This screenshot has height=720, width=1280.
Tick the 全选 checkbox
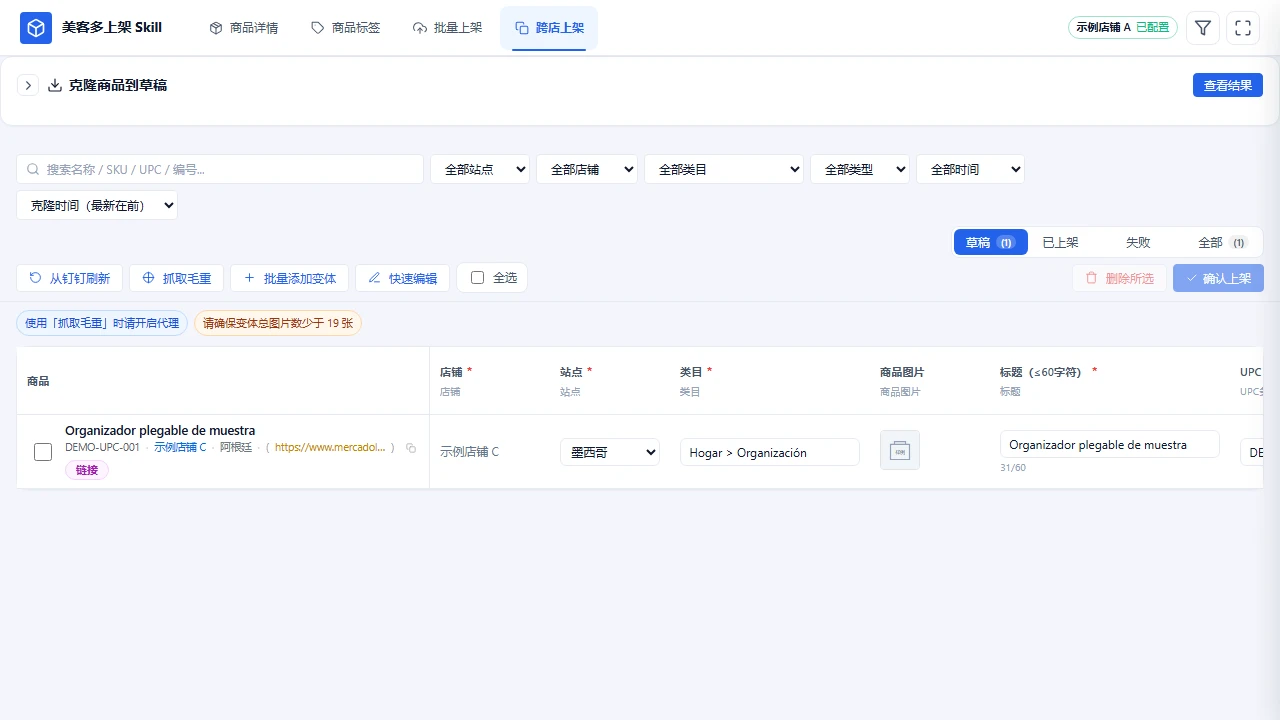click(x=478, y=277)
